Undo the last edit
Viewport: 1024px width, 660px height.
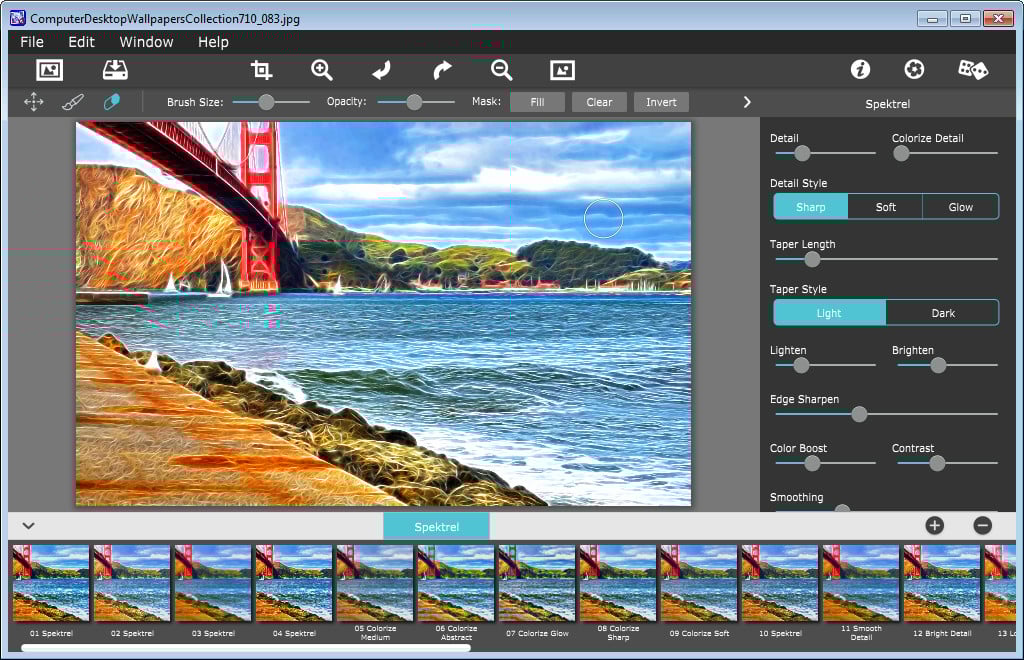tap(382, 70)
